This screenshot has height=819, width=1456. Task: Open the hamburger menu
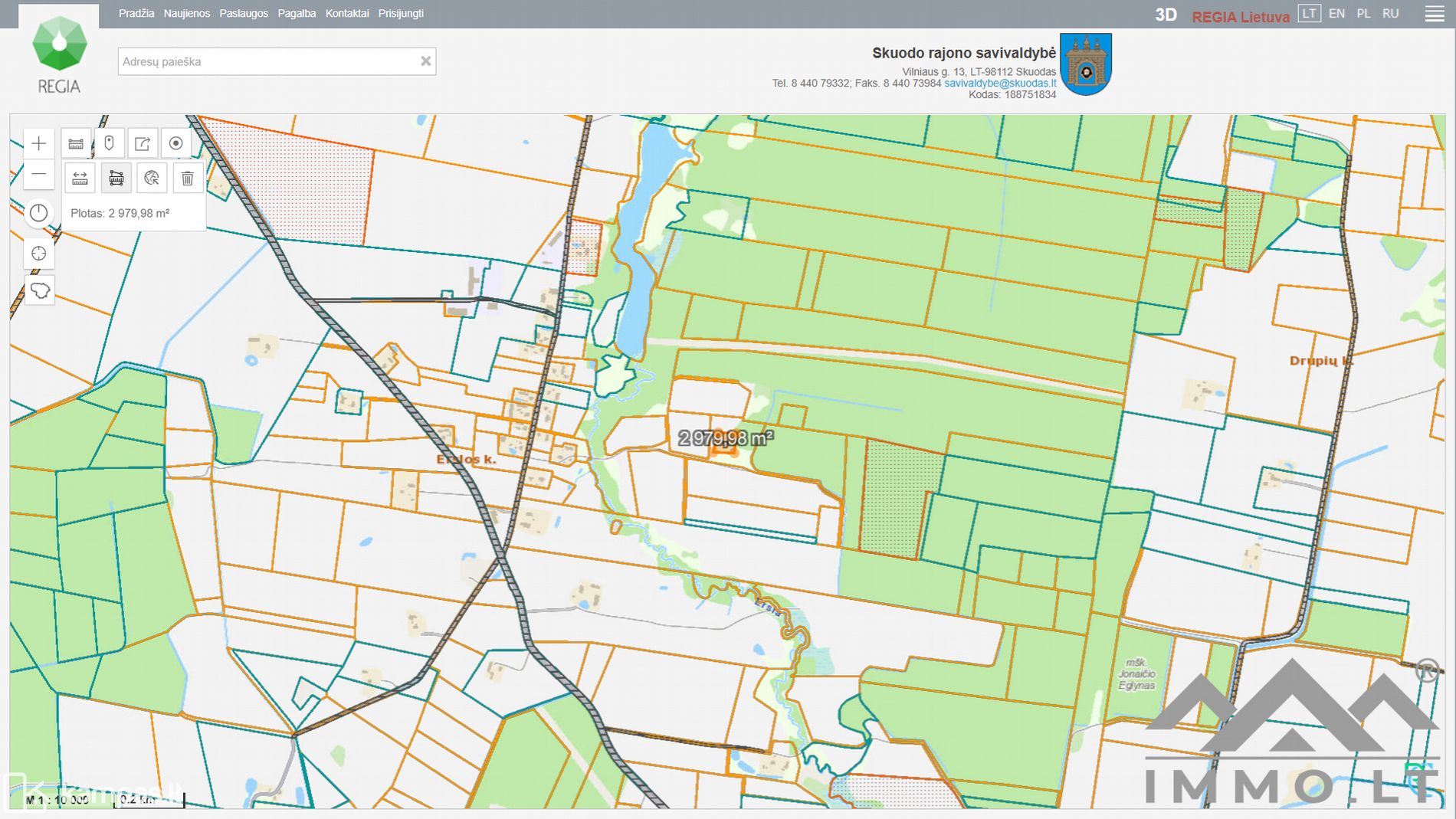[1435, 14]
